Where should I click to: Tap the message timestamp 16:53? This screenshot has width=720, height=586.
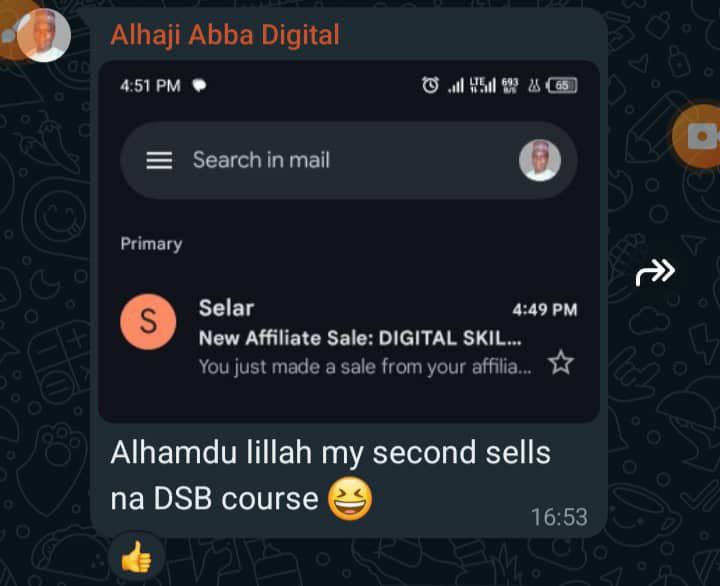tap(559, 517)
